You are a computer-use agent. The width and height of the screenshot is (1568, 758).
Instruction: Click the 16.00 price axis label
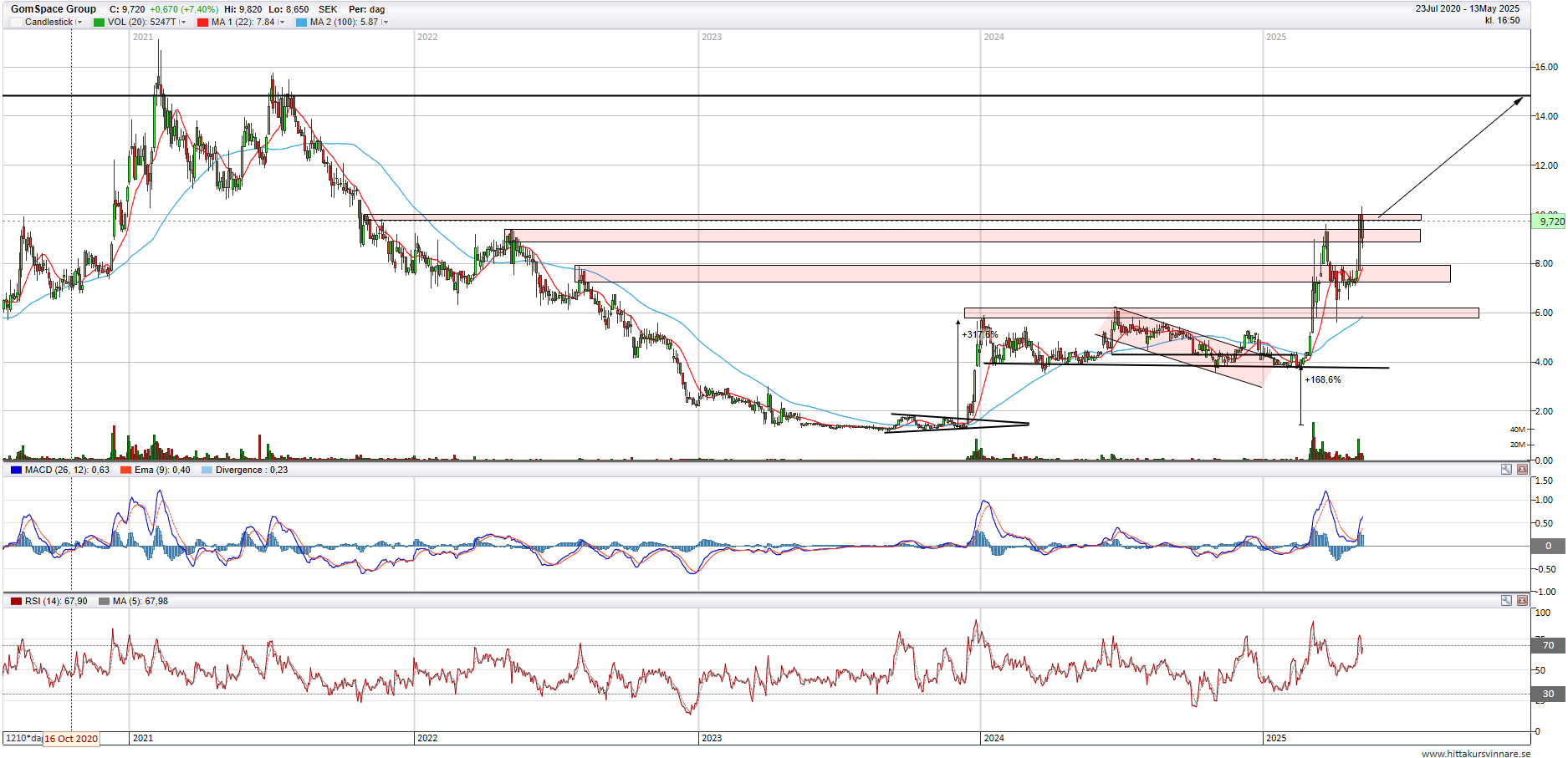[x=1546, y=67]
